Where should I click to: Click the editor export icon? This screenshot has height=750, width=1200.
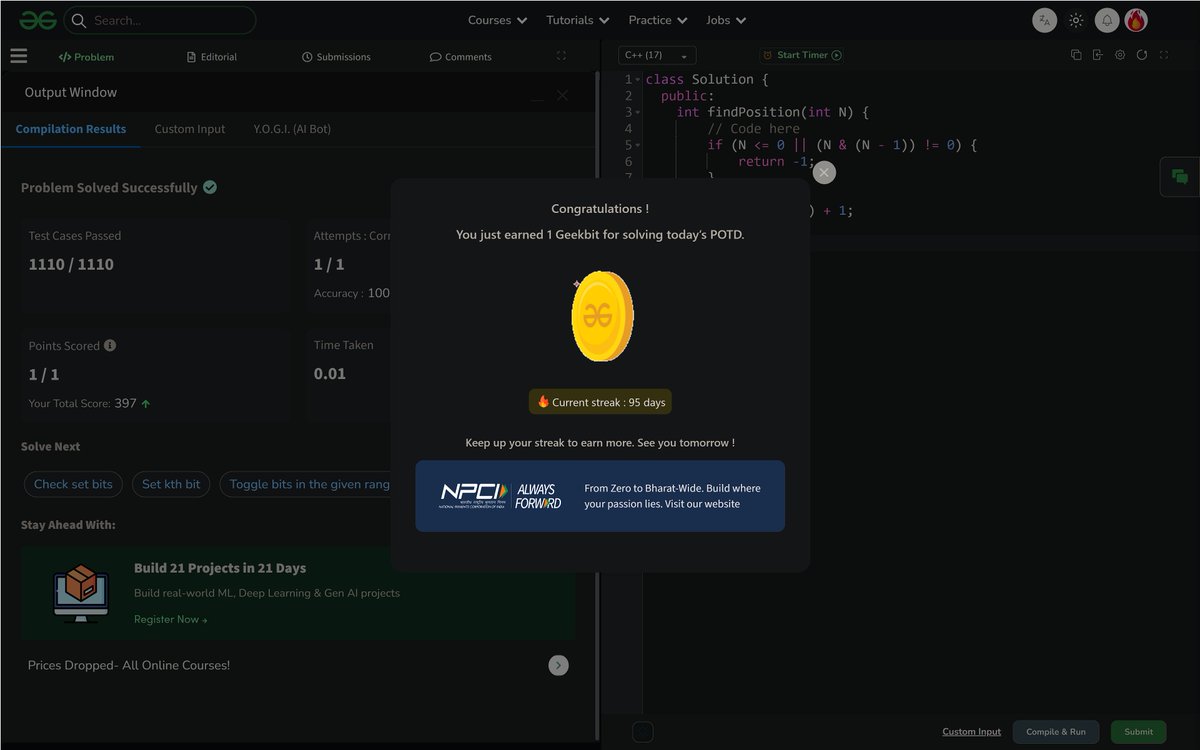pos(1097,55)
